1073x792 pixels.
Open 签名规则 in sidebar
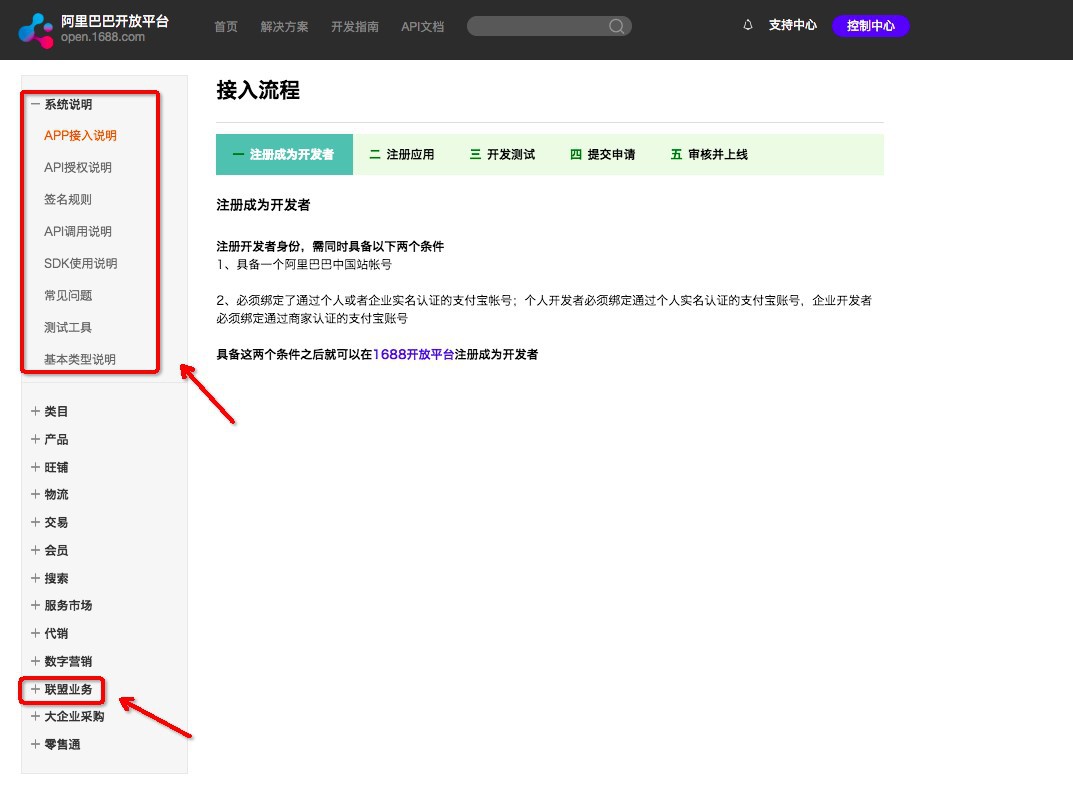tap(68, 199)
